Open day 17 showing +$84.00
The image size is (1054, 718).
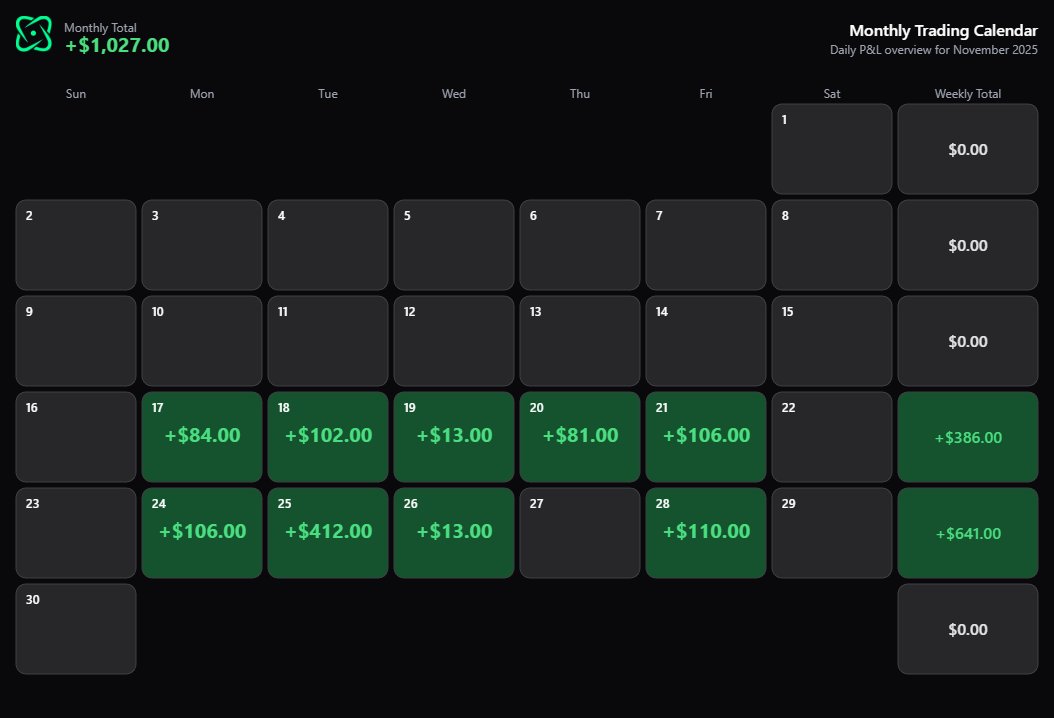point(202,437)
